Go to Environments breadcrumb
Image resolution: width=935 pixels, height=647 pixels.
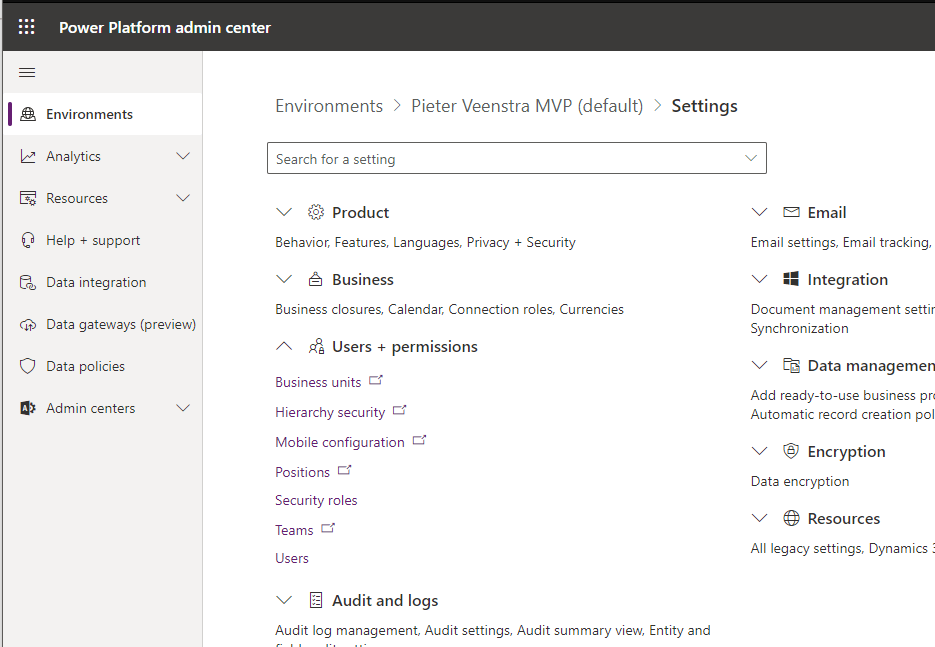pos(329,106)
